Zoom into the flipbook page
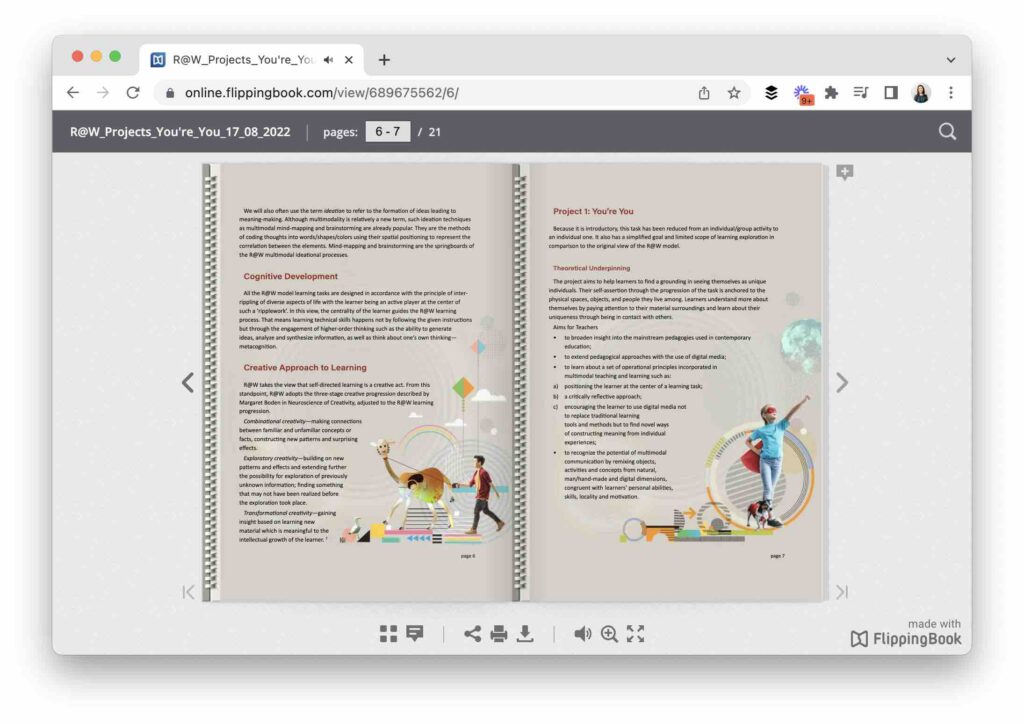 pos(609,633)
